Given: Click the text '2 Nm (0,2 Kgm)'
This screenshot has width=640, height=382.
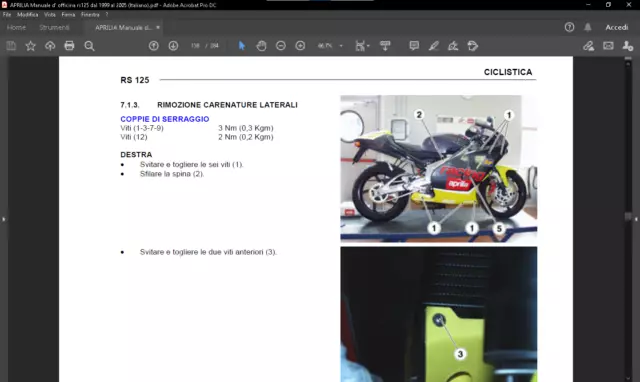Looking at the screenshot, I should [246, 137].
